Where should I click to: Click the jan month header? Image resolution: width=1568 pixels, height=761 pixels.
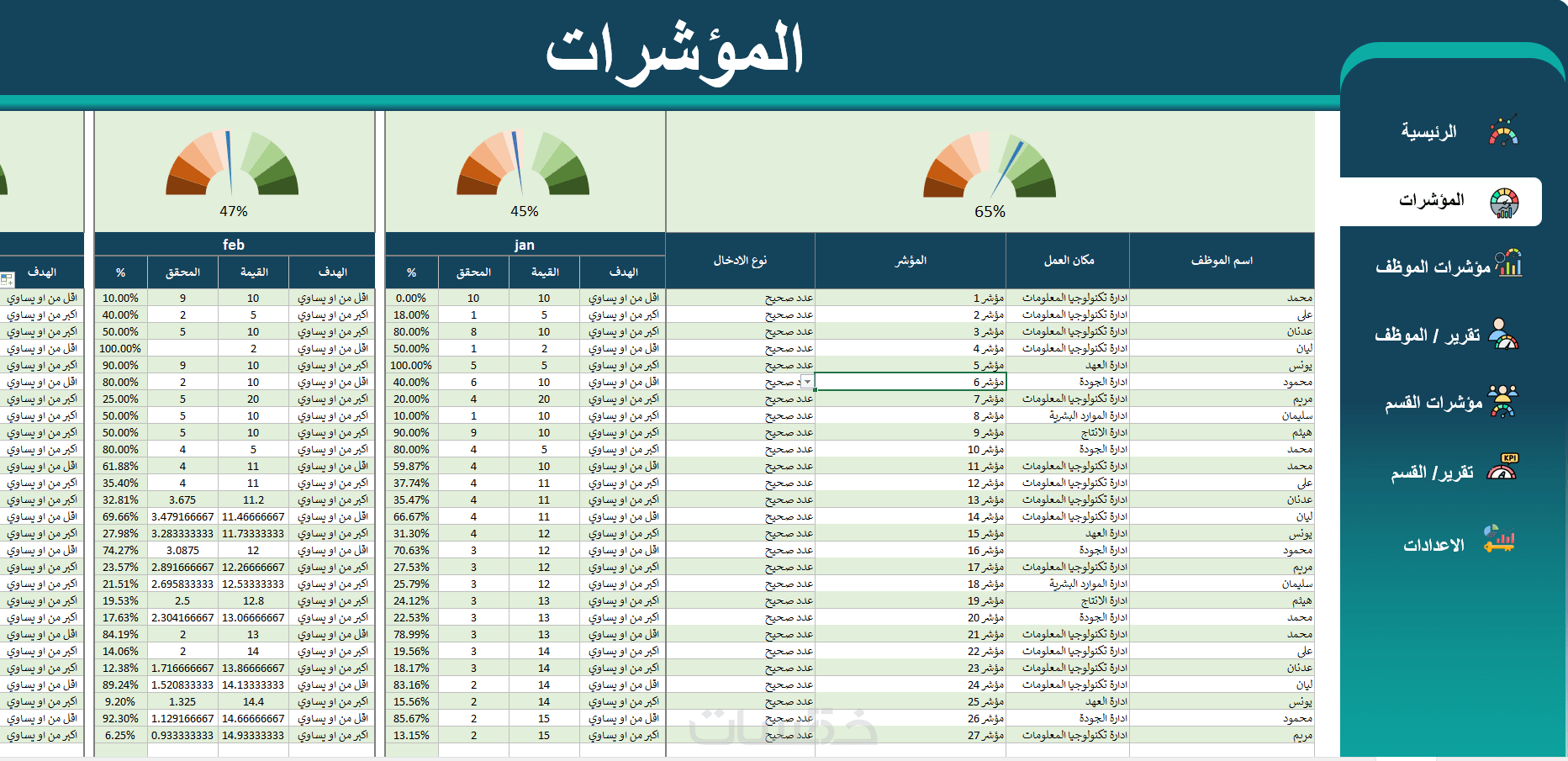point(525,245)
